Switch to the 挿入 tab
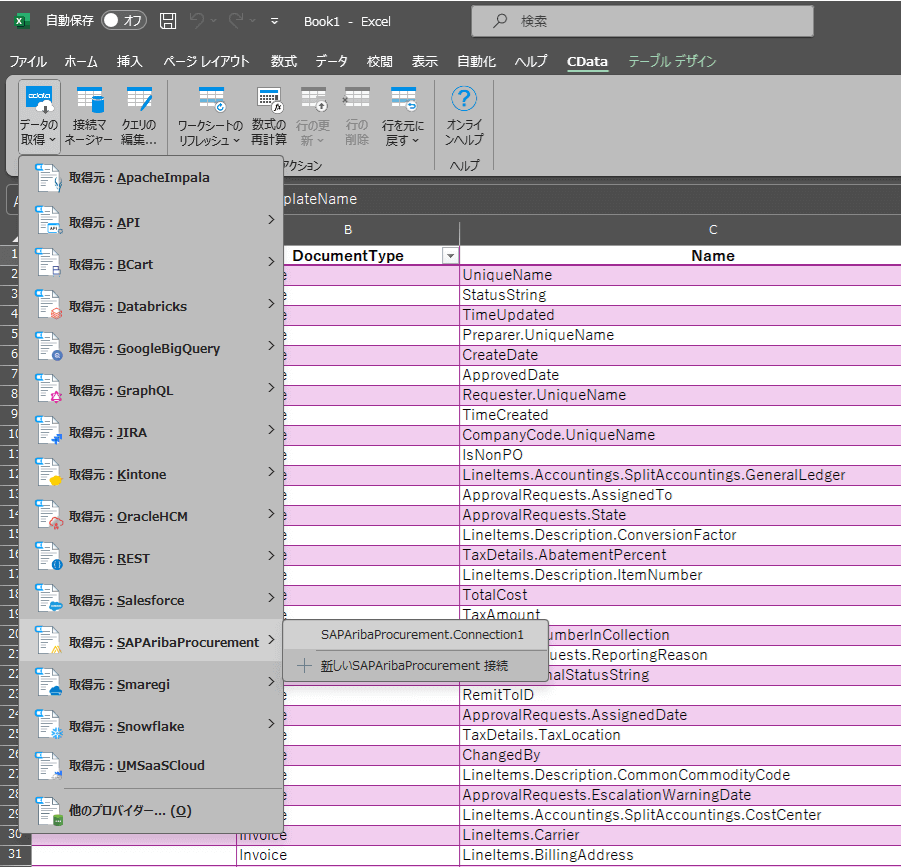901x867 pixels. (x=129, y=61)
